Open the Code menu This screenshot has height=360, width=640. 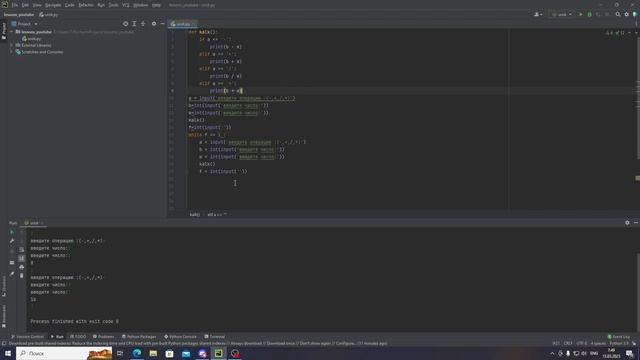(70, 5)
